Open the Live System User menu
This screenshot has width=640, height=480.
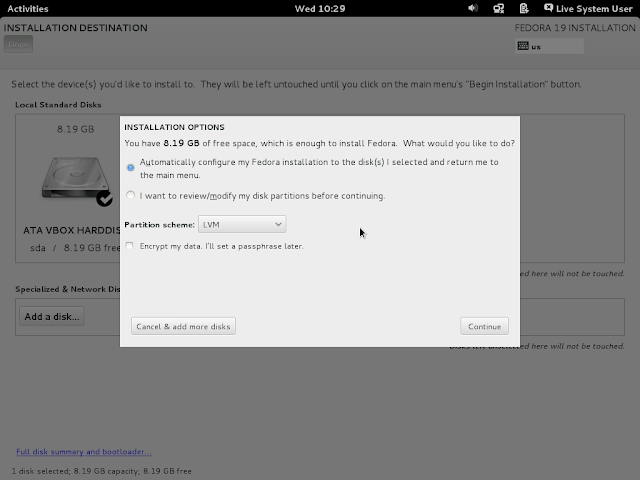(x=589, y=8)
